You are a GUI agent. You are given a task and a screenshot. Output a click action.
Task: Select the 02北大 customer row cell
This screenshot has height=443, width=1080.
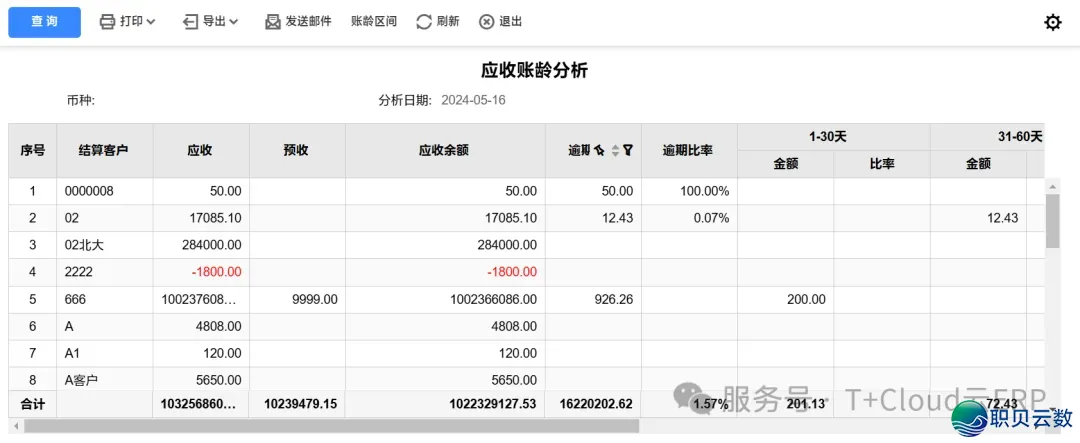pos(104,245)
